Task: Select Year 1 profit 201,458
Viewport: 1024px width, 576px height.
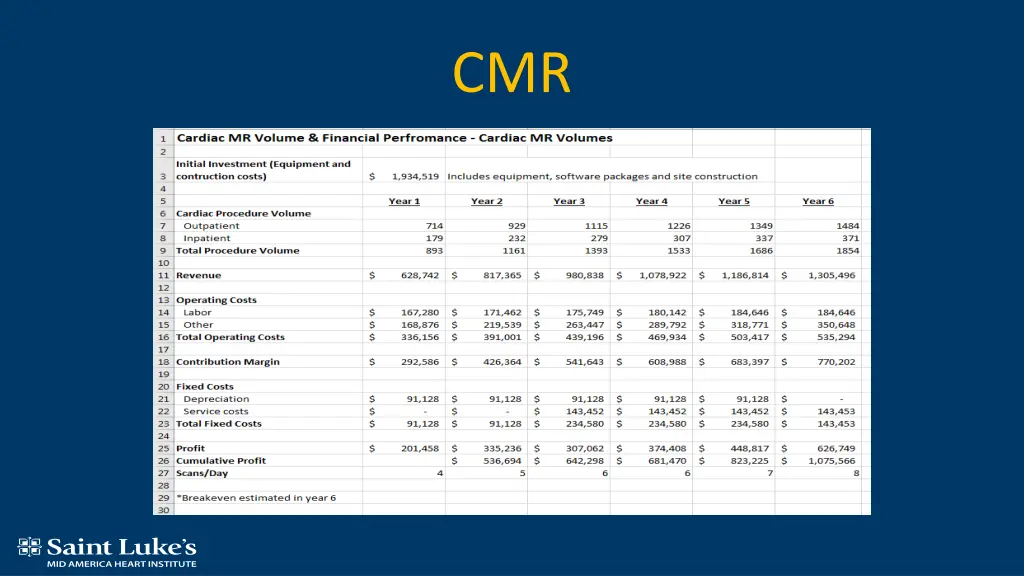Action: pyautogui.click(x=420, y=449)
